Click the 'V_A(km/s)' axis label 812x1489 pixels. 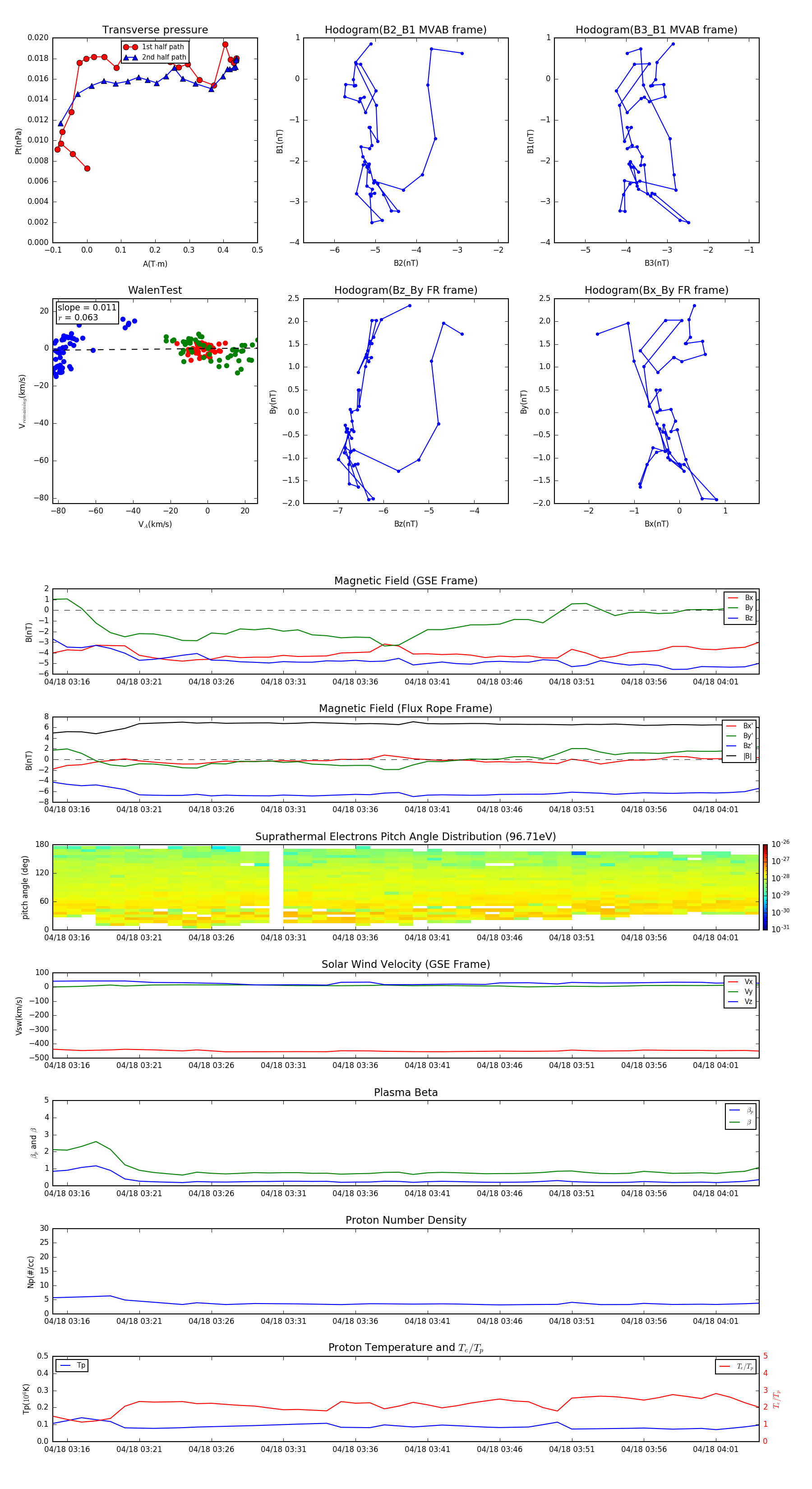[x=155, y=524]
